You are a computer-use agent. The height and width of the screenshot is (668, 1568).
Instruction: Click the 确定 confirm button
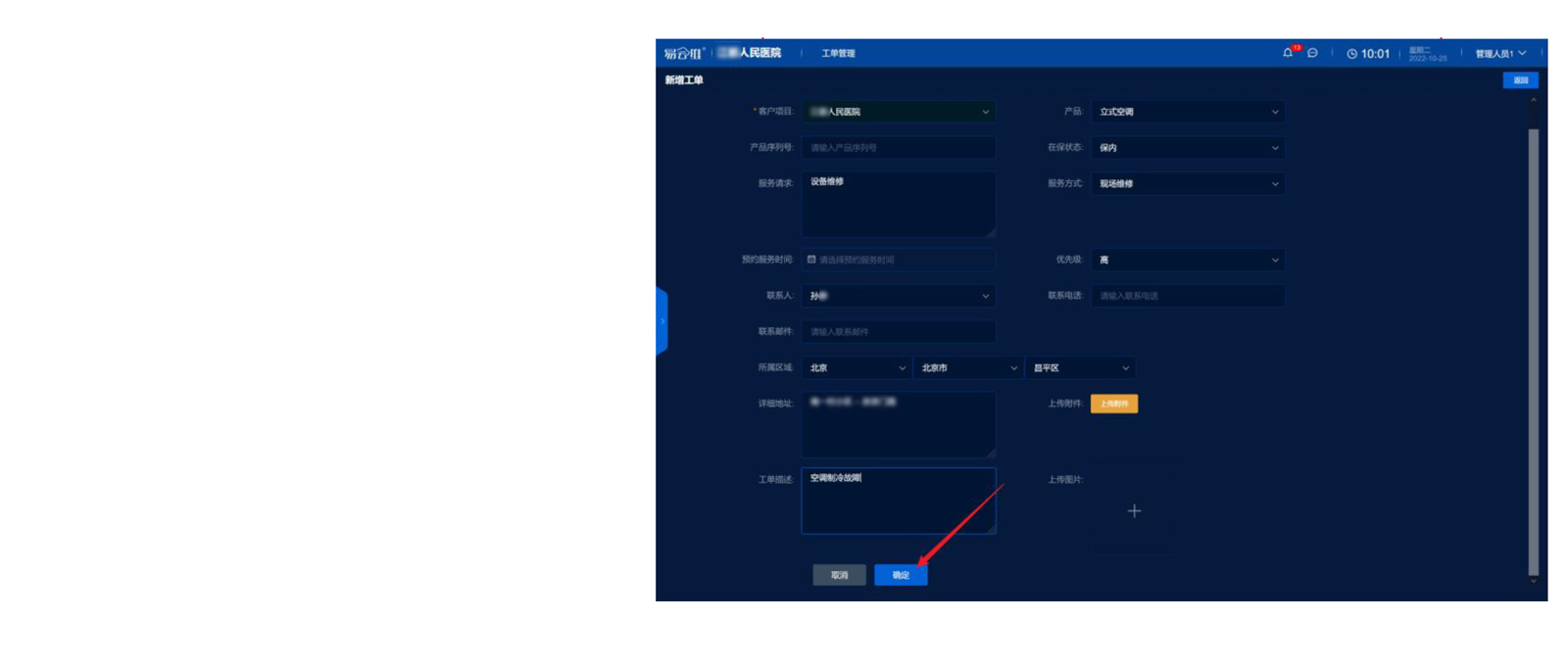(x=901, y=575)
